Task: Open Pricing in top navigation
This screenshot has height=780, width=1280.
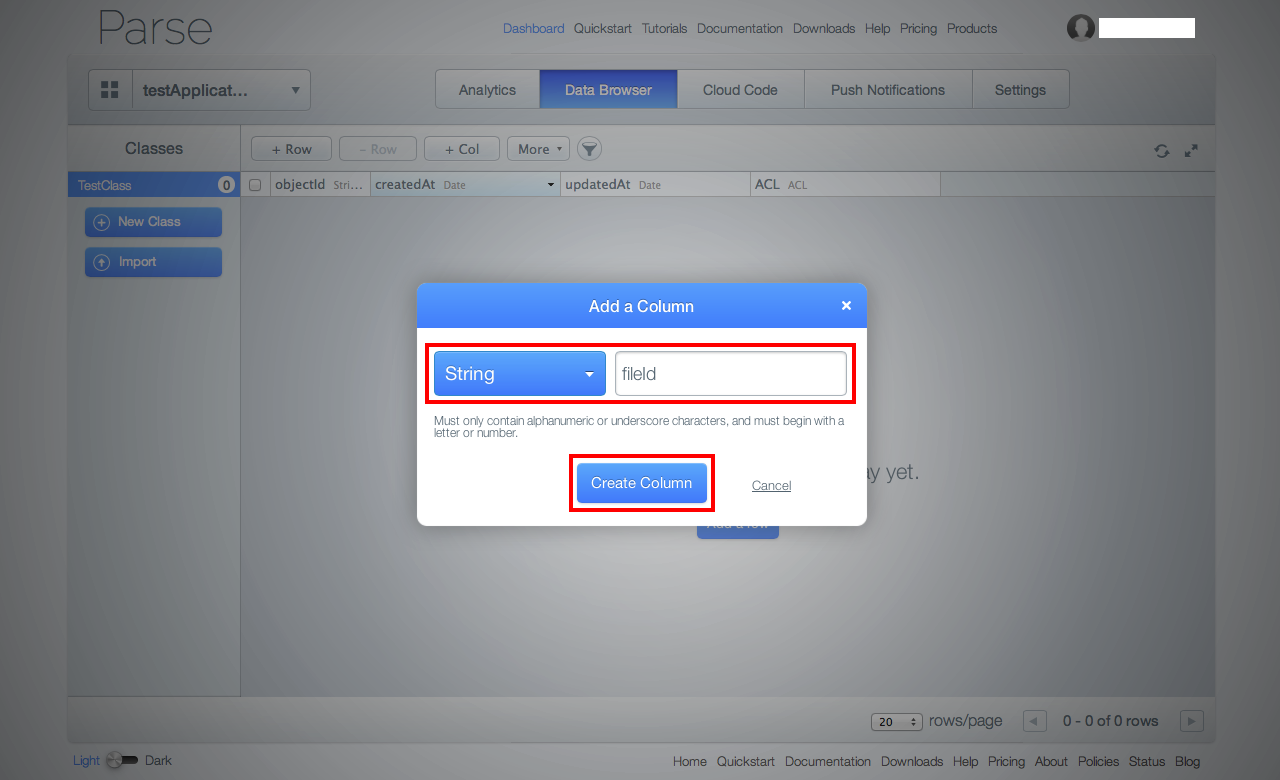Action: pyautogui.click(x=918, y=29)
